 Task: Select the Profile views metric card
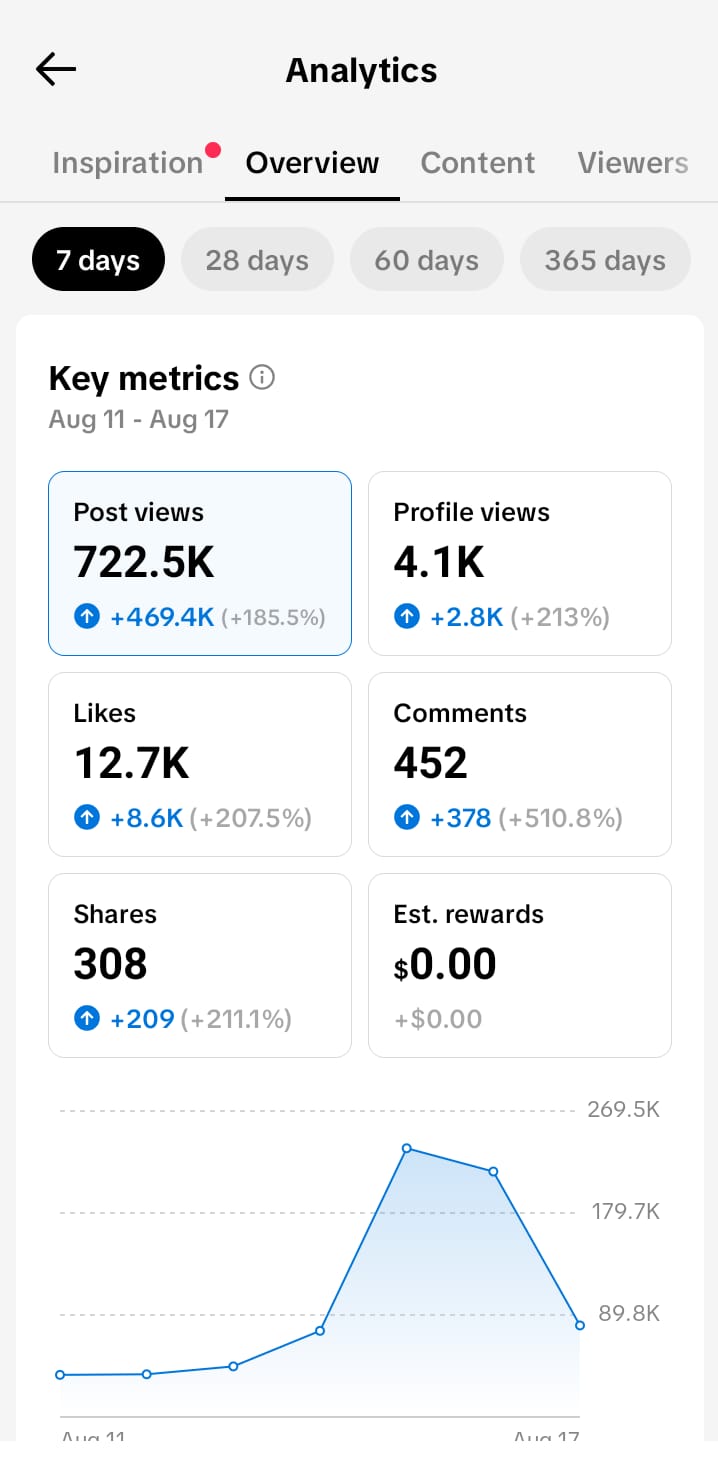click(x=520, y=563)
